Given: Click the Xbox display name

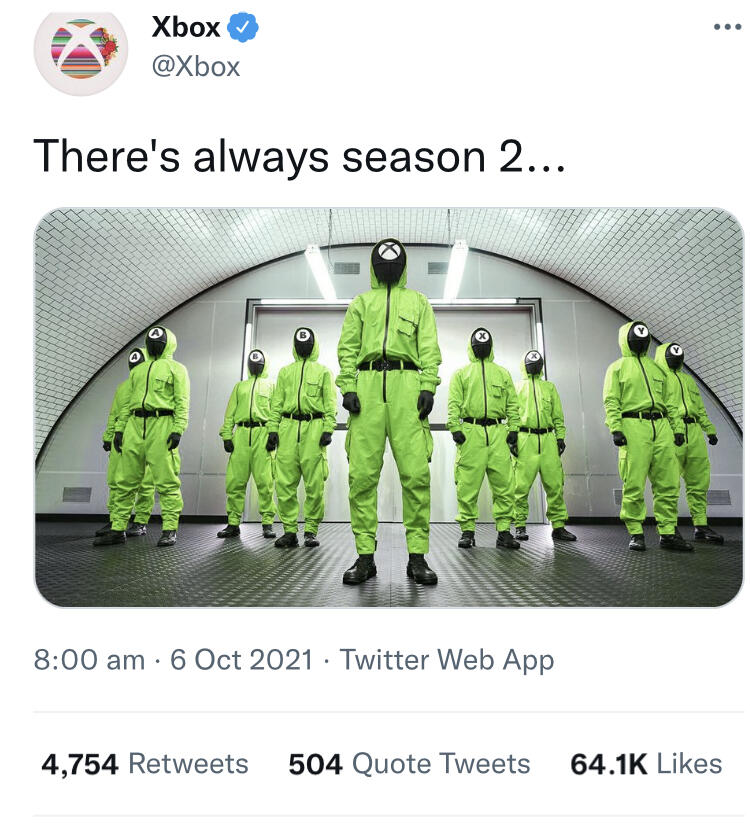Looking at the screenshot, I should coord(186,27).
